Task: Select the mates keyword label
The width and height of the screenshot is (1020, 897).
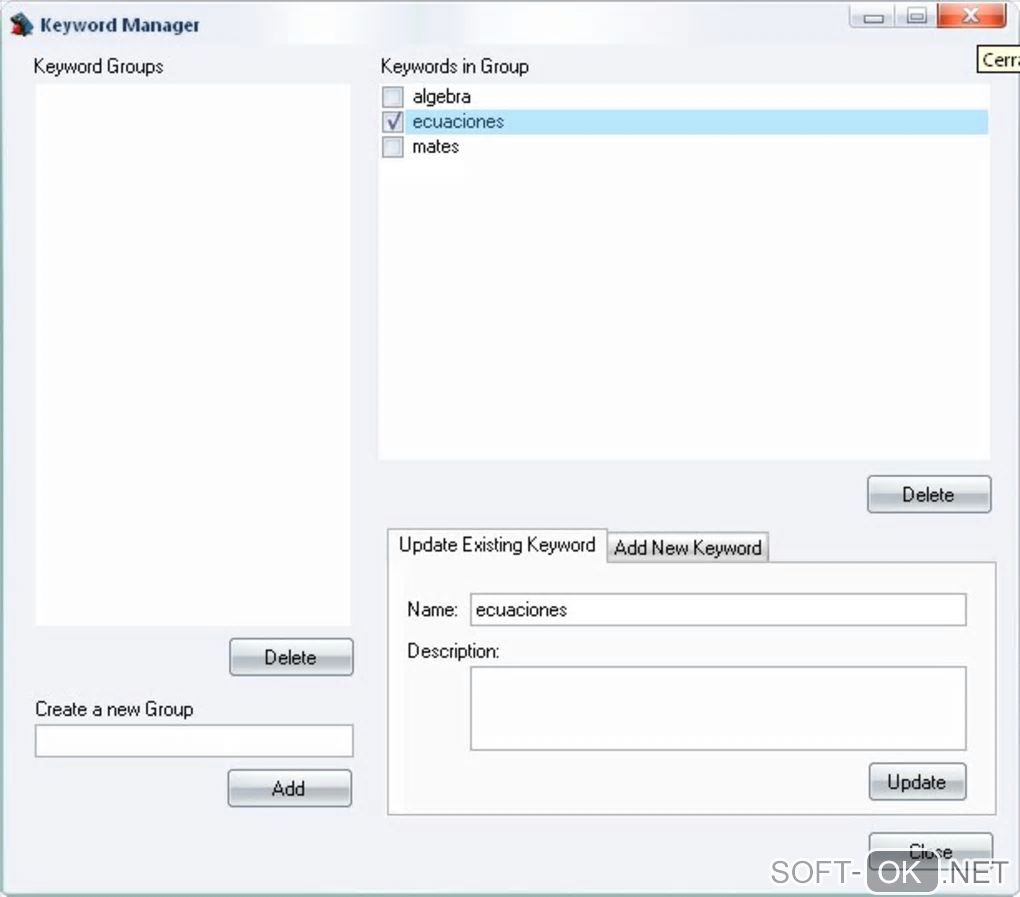Action: point(435,147)
